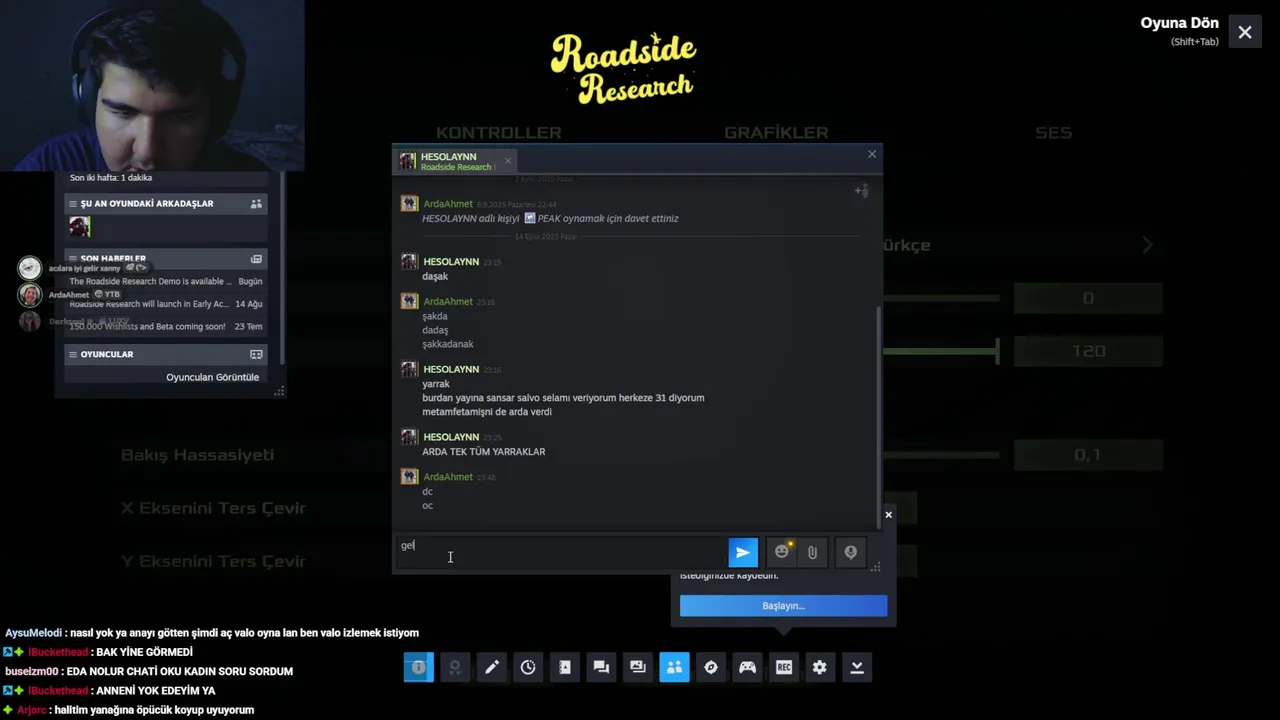The width and height of the screenshot is (1280, 720).
Task: Close the overlay with the top-right X
Action: (x=1245, y=32)
